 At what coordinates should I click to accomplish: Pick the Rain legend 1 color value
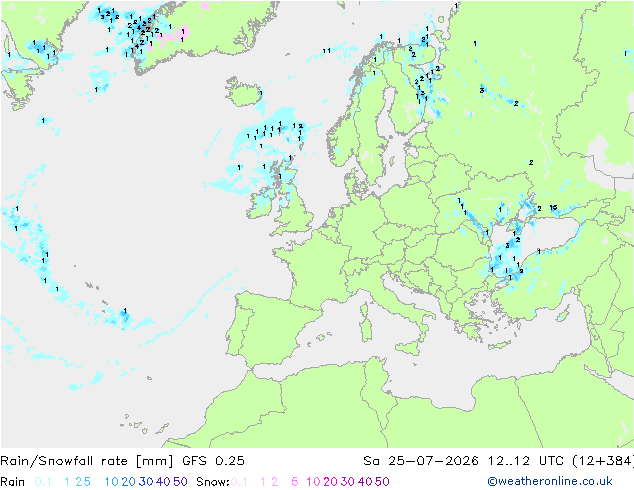(67, 482)
